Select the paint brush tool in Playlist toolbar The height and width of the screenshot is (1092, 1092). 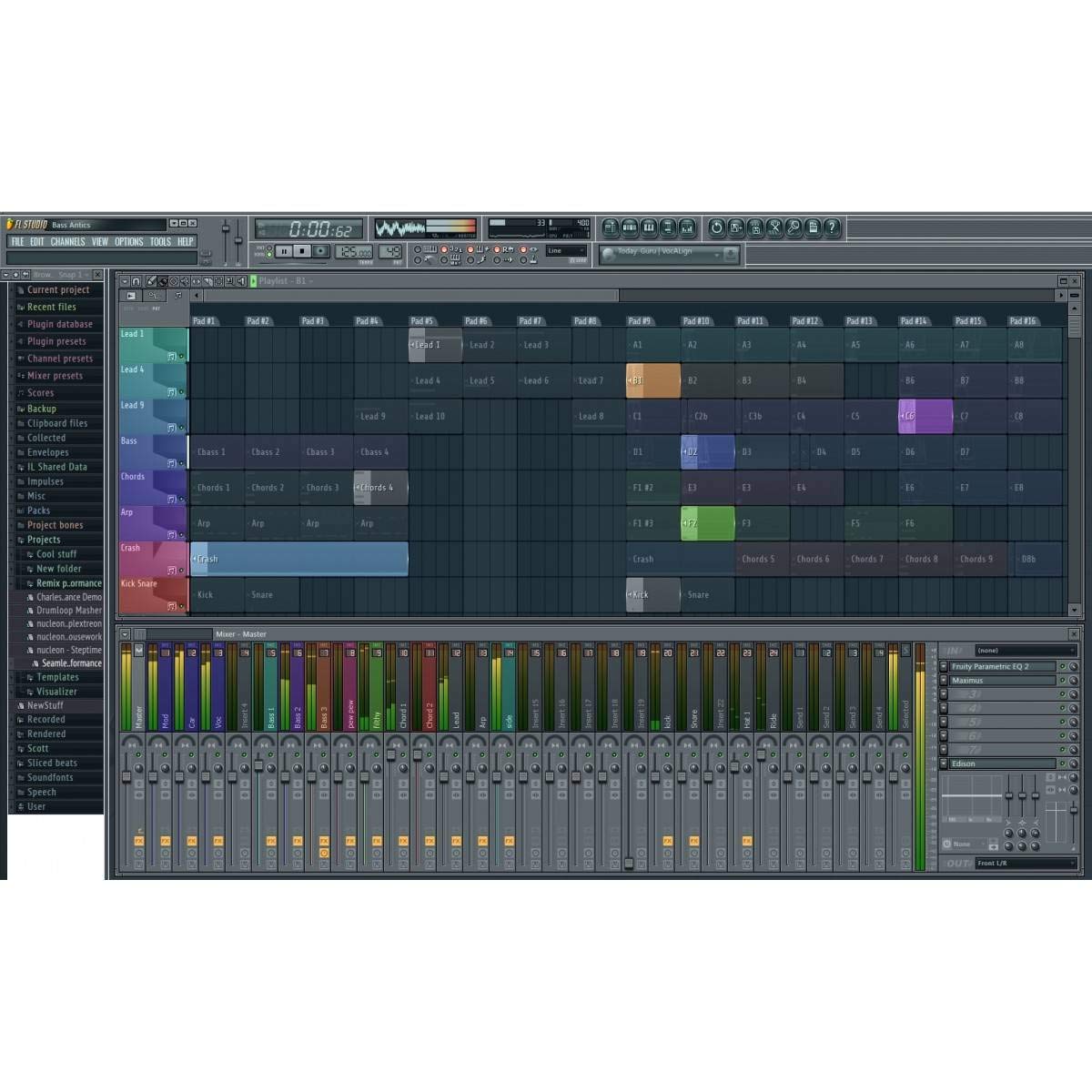click(163, 281)
